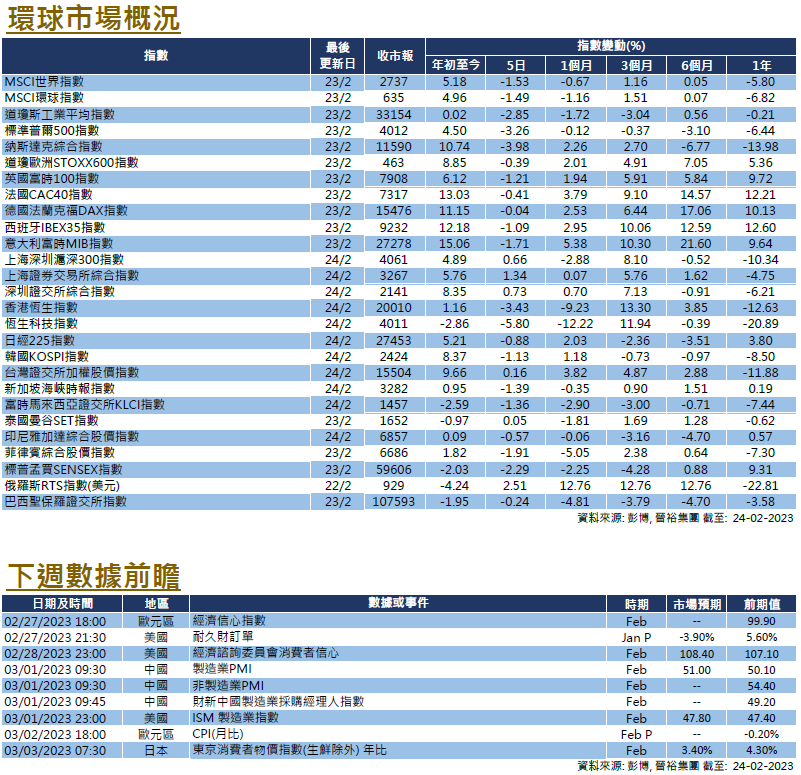Click 6-month change 21.60 for MIB index
The height and width of the screenshot is (775, 801).
[696, 243]
